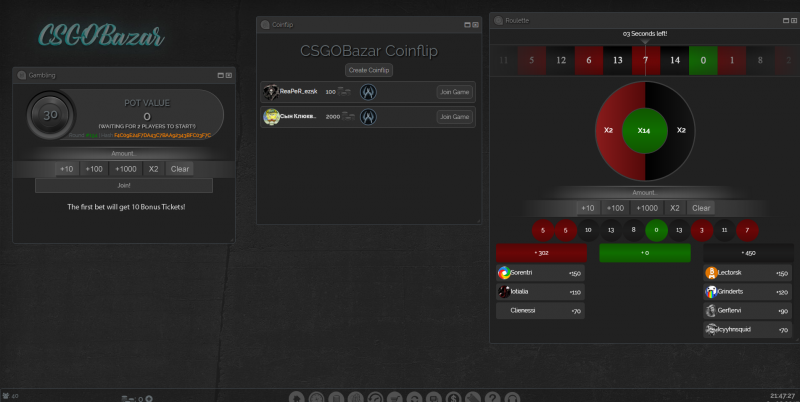Viewport: 800px width, 402px height.
Task: Click the CSGOBazar logo
Action: 101,36
